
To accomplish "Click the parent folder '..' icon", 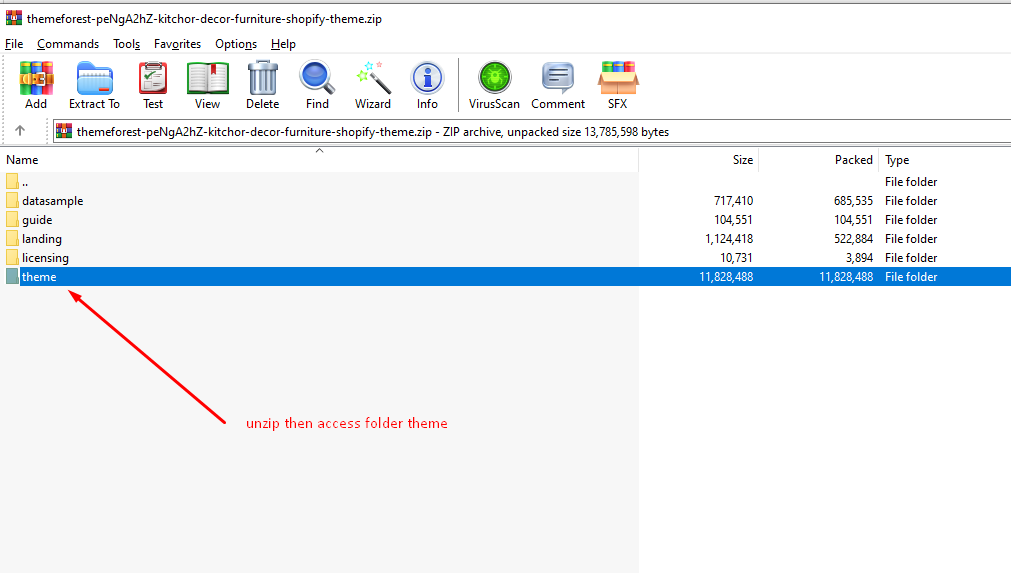I will pos(12,182).
